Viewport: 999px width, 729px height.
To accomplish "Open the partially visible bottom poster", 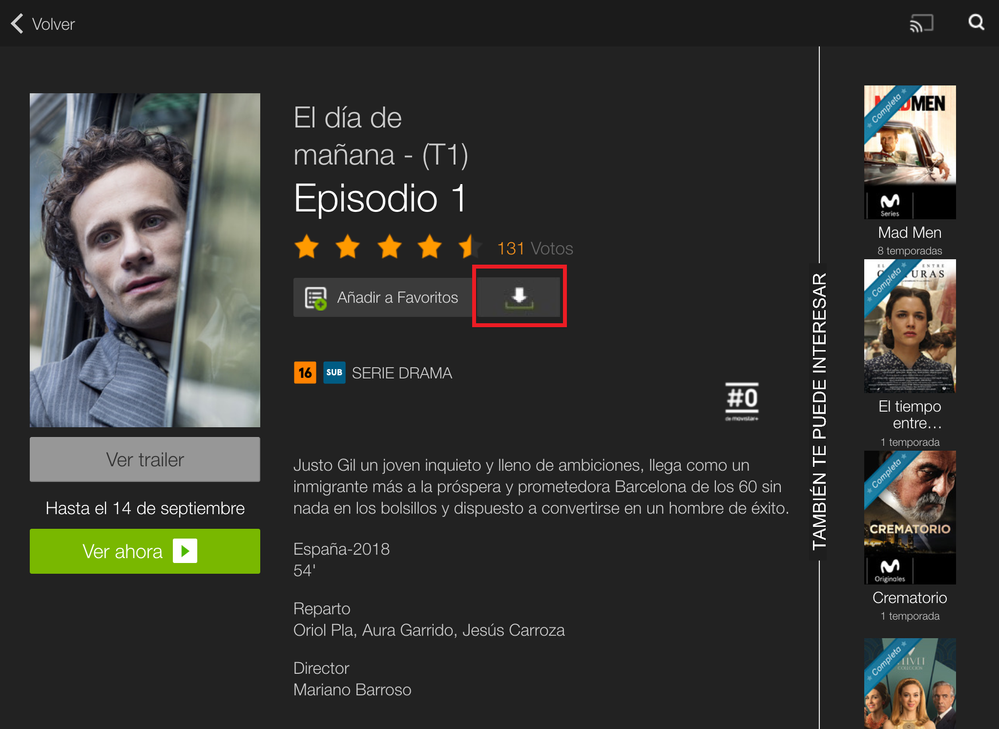I will point(909,683).
